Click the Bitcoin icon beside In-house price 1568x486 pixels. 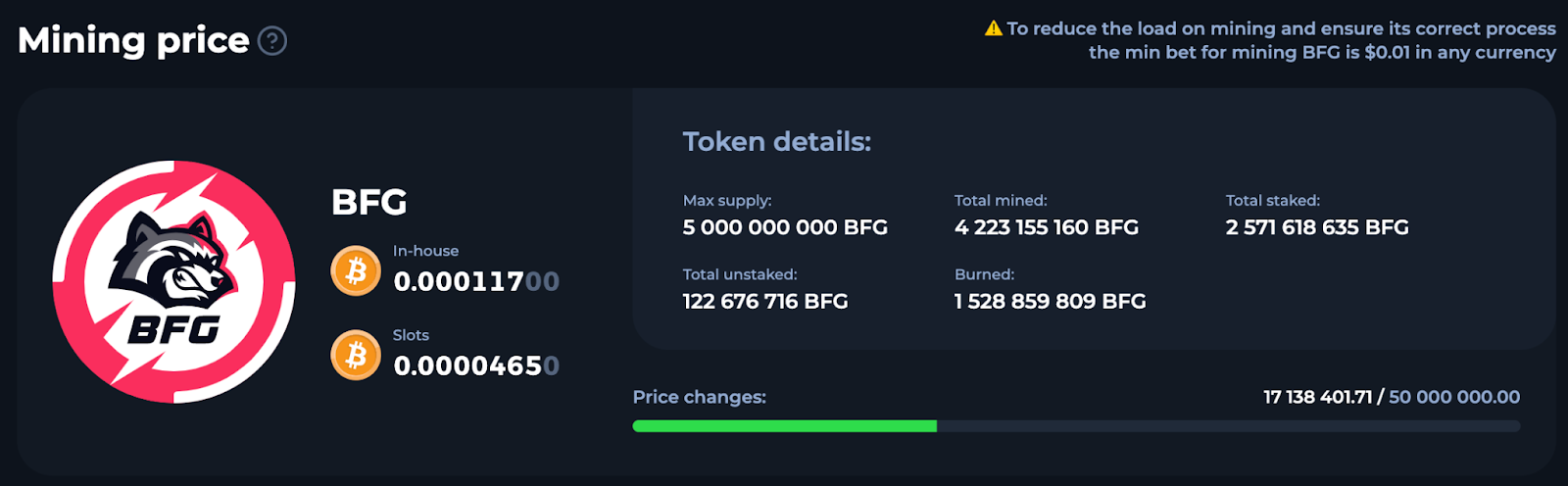pyautogui.click(x=356, y=270)
